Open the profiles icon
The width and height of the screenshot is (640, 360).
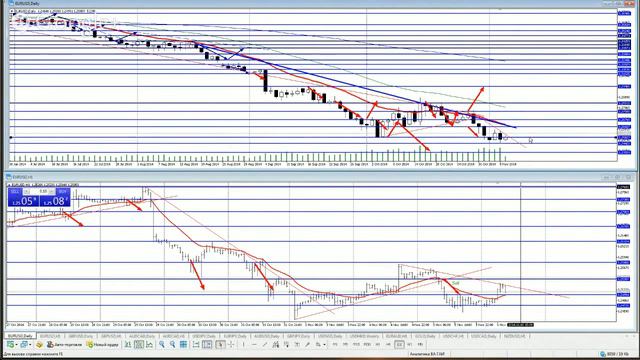(x=24, y=344)
